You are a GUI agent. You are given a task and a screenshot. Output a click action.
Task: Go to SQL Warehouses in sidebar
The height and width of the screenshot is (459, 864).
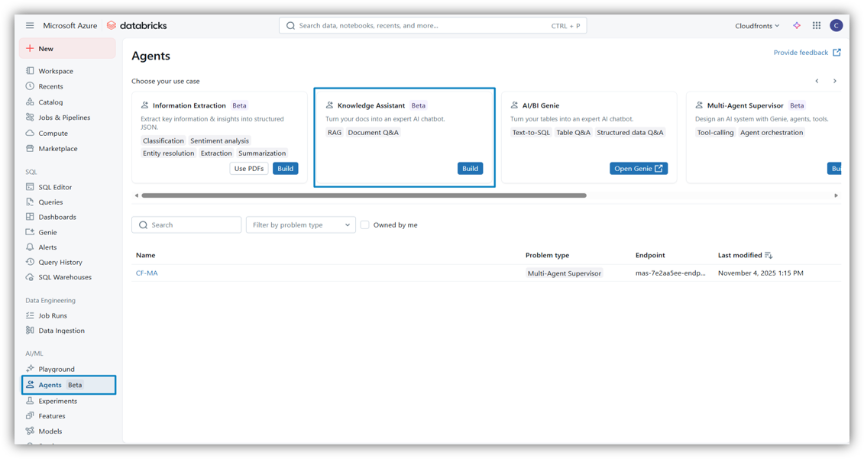[64, 277]
